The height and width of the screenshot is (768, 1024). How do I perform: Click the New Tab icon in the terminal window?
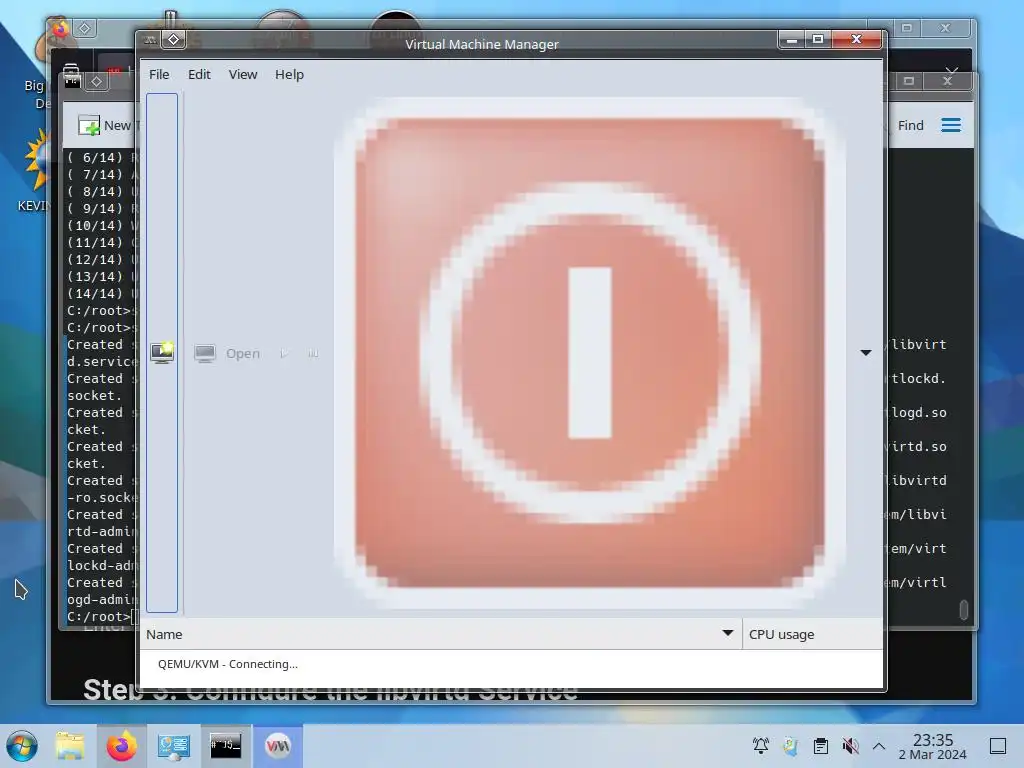pos(88,125)
